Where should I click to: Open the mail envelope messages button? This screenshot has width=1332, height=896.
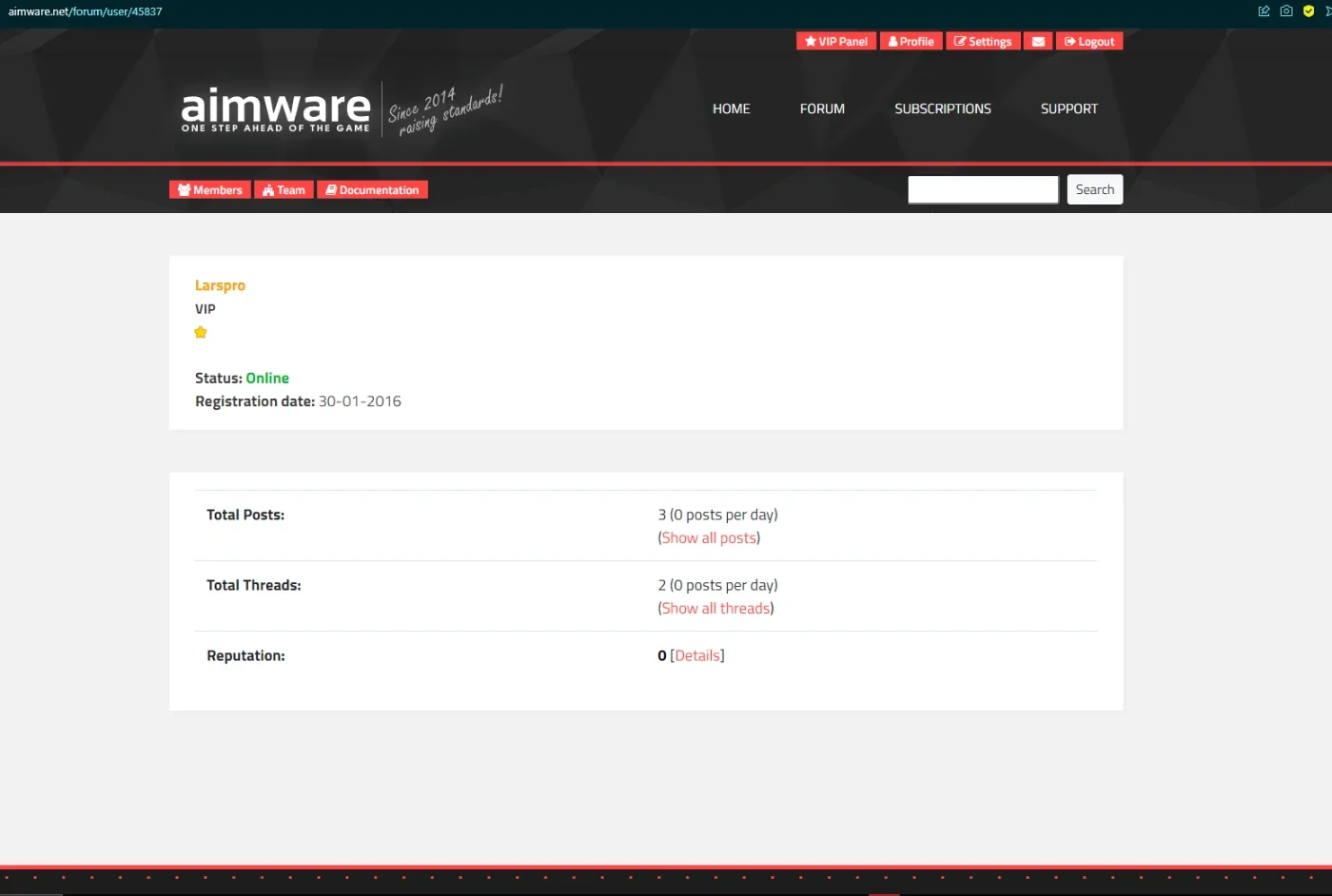[1038, 42]
